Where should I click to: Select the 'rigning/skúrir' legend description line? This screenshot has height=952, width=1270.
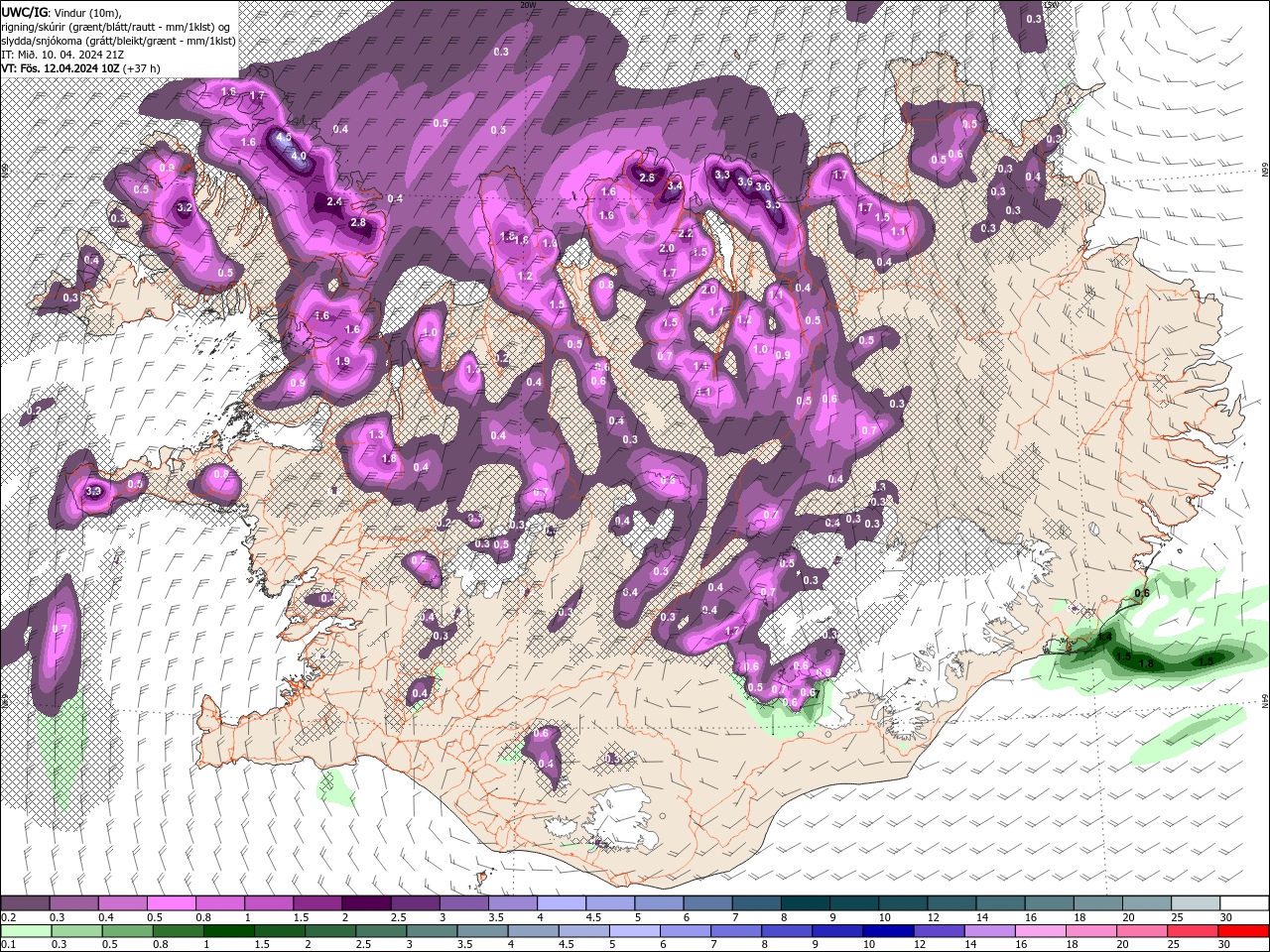(117, 27)
